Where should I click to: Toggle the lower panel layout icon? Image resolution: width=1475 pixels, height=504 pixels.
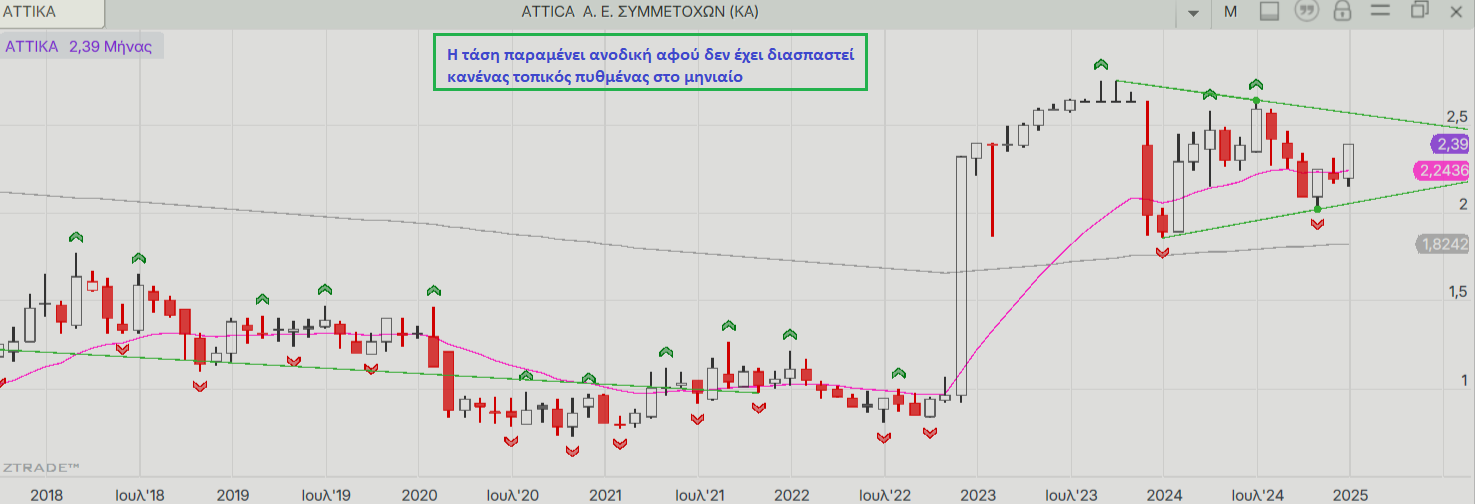coord(1269,12)
